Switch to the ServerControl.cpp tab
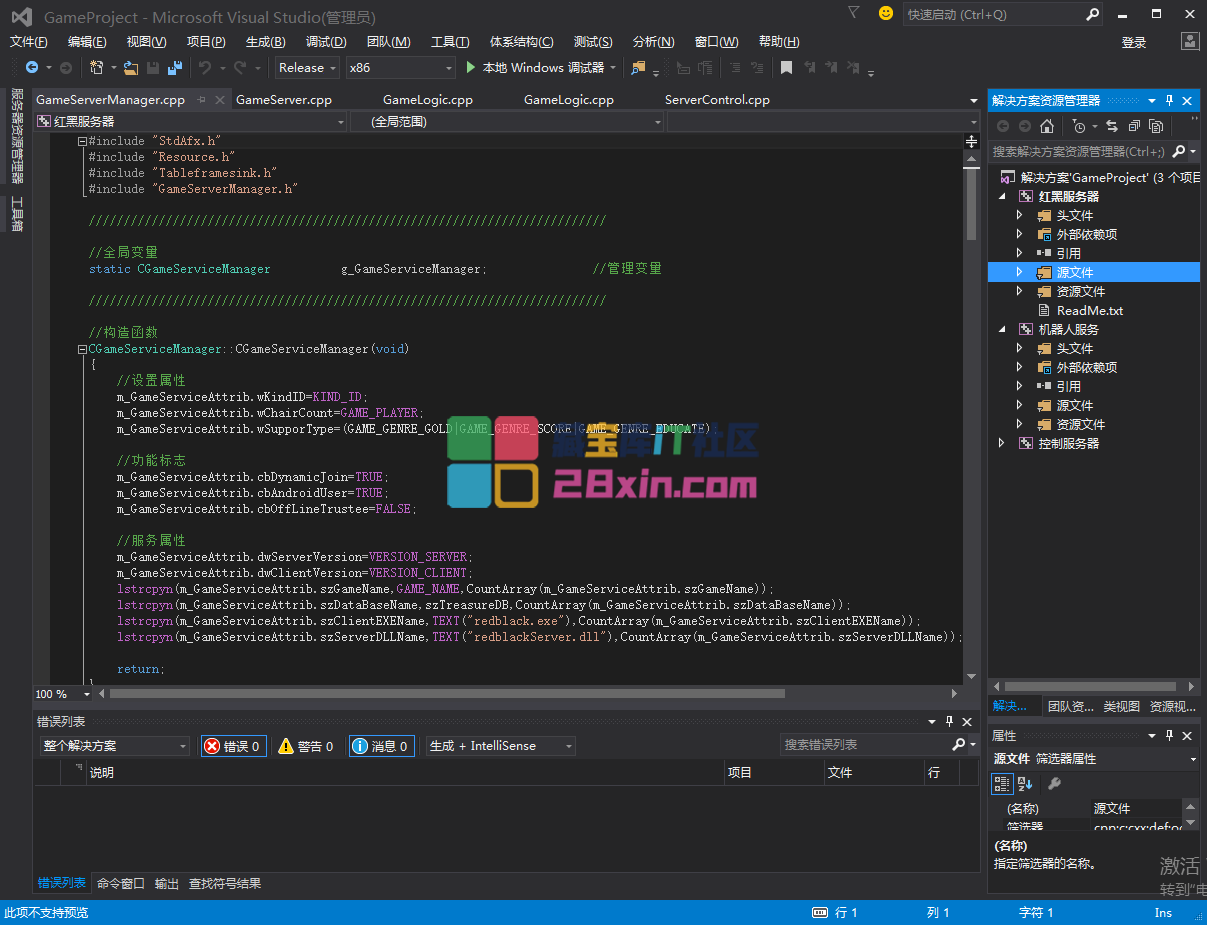1207x925 pixels. [x=717, y=100]
